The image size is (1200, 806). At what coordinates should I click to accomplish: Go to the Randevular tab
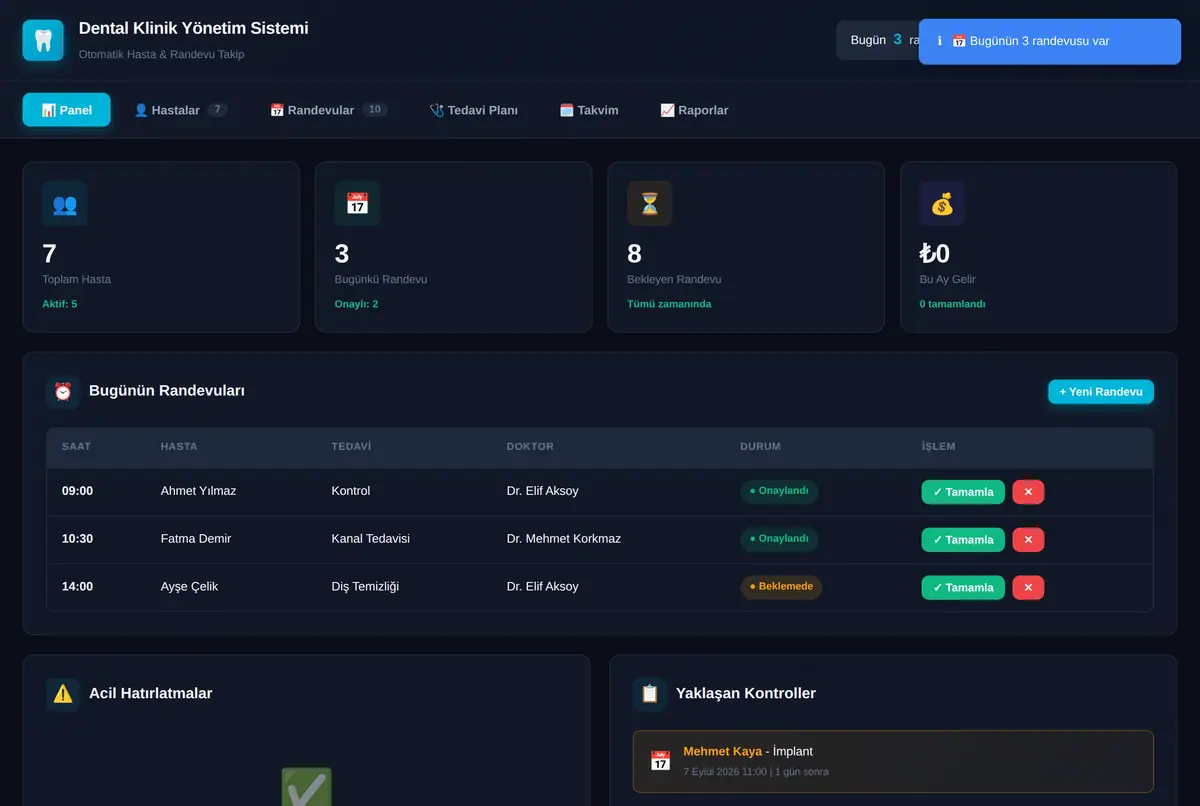pos(328,110)
